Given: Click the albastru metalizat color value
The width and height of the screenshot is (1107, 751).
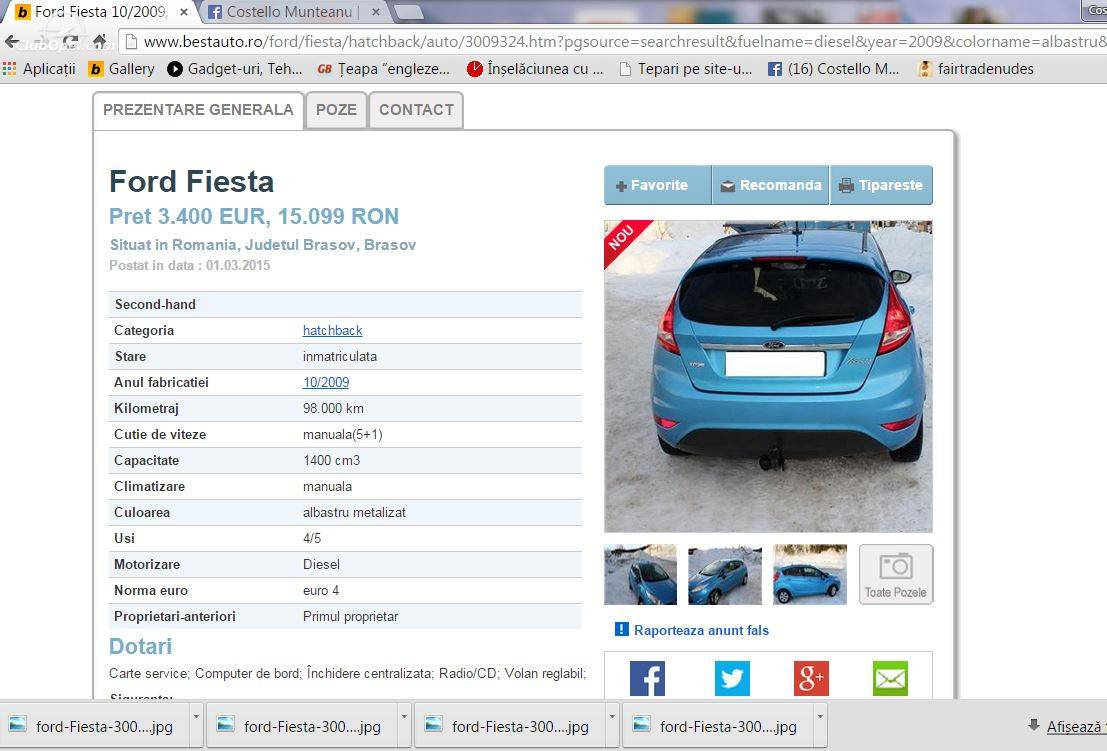Looking at the screenshot, I should (x=354, y=512).
